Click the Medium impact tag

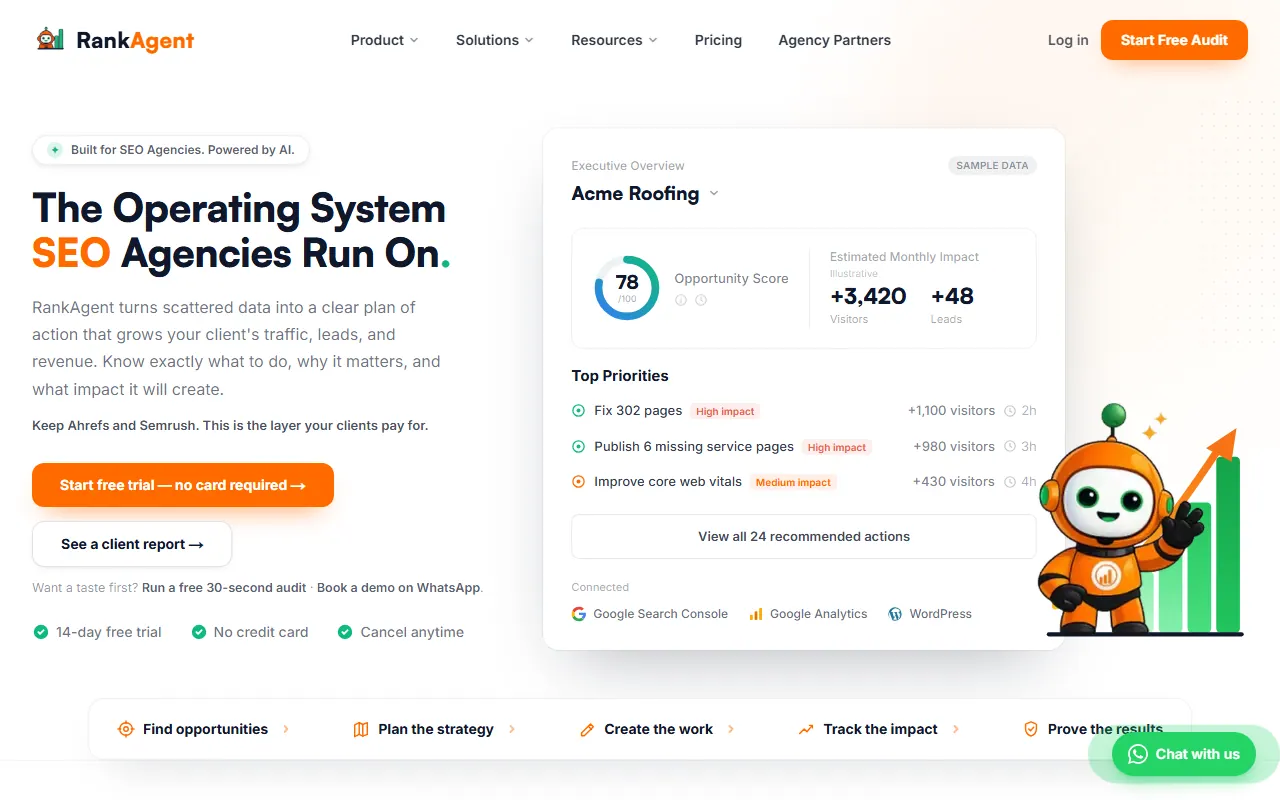pyautogui.click(x=793, y=482)
